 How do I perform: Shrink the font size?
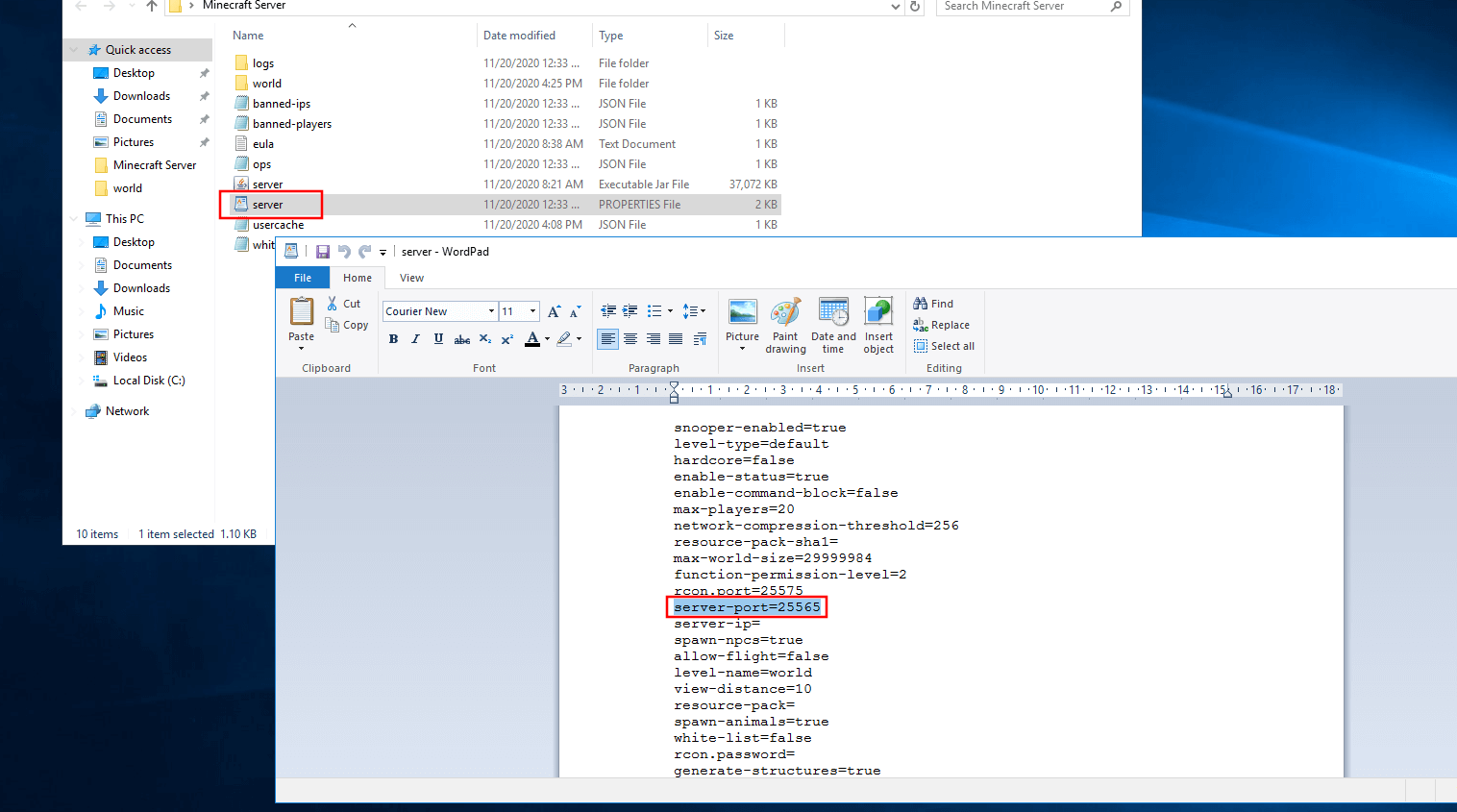[x=576, y=311]
